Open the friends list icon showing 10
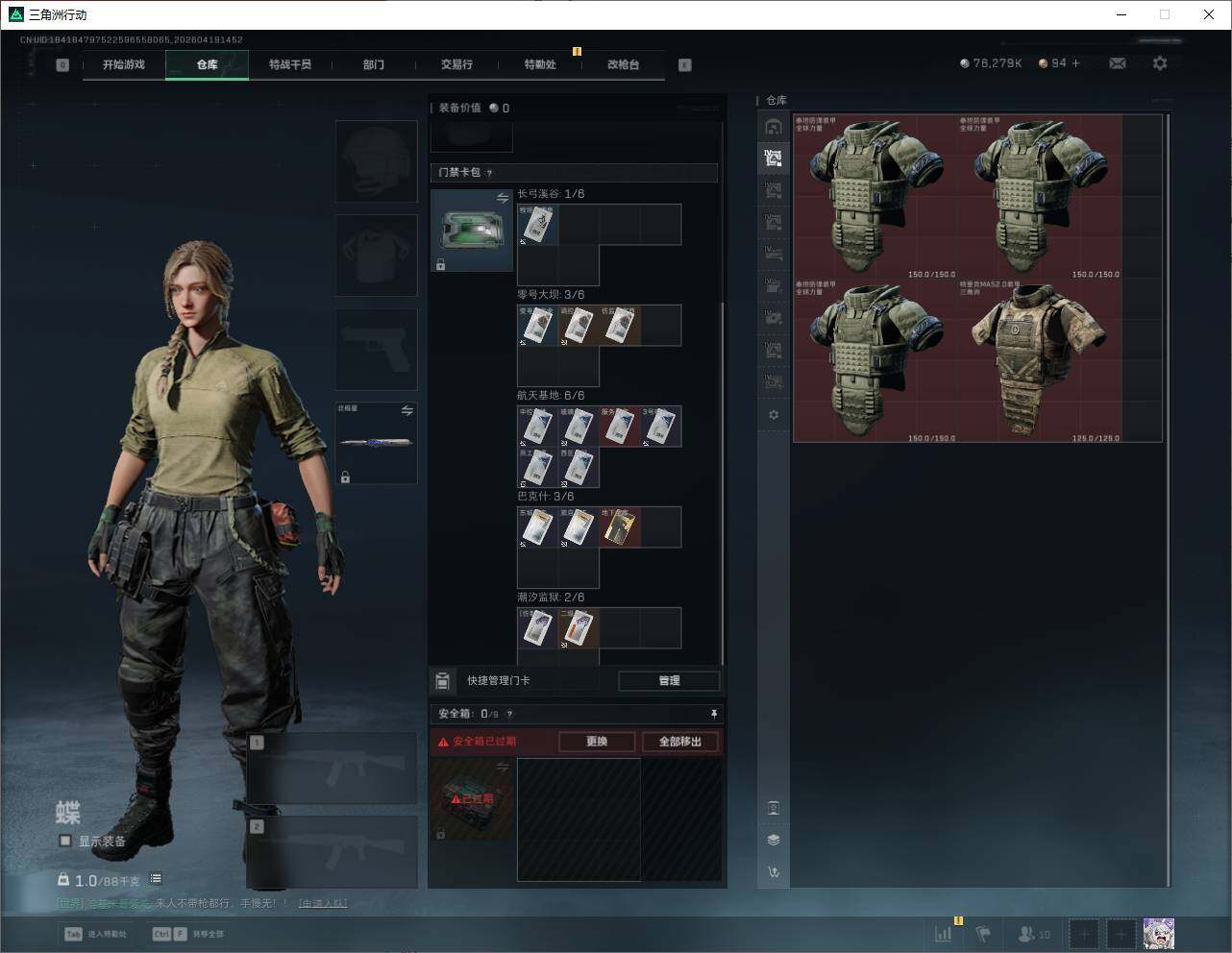This screenshot has width=1232, height=953. [1034, 934]
